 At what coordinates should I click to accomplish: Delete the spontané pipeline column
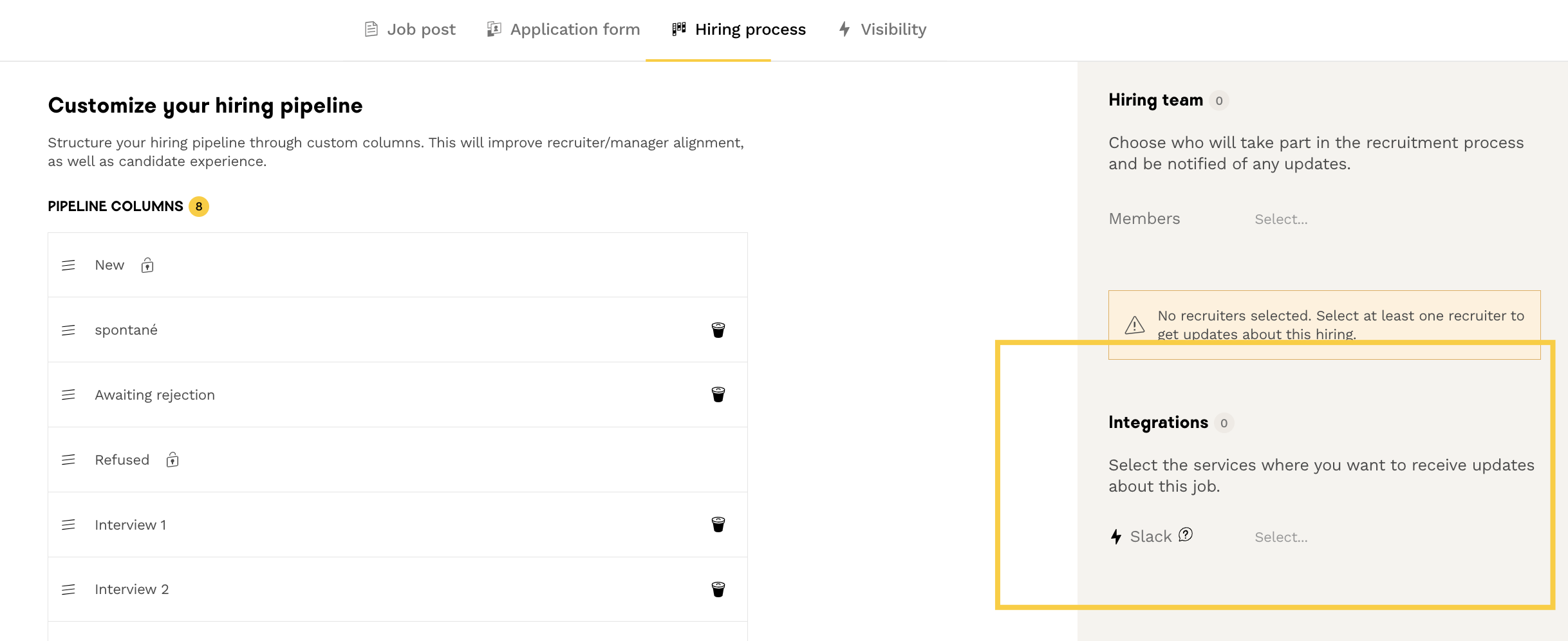(x=718, y=330)
